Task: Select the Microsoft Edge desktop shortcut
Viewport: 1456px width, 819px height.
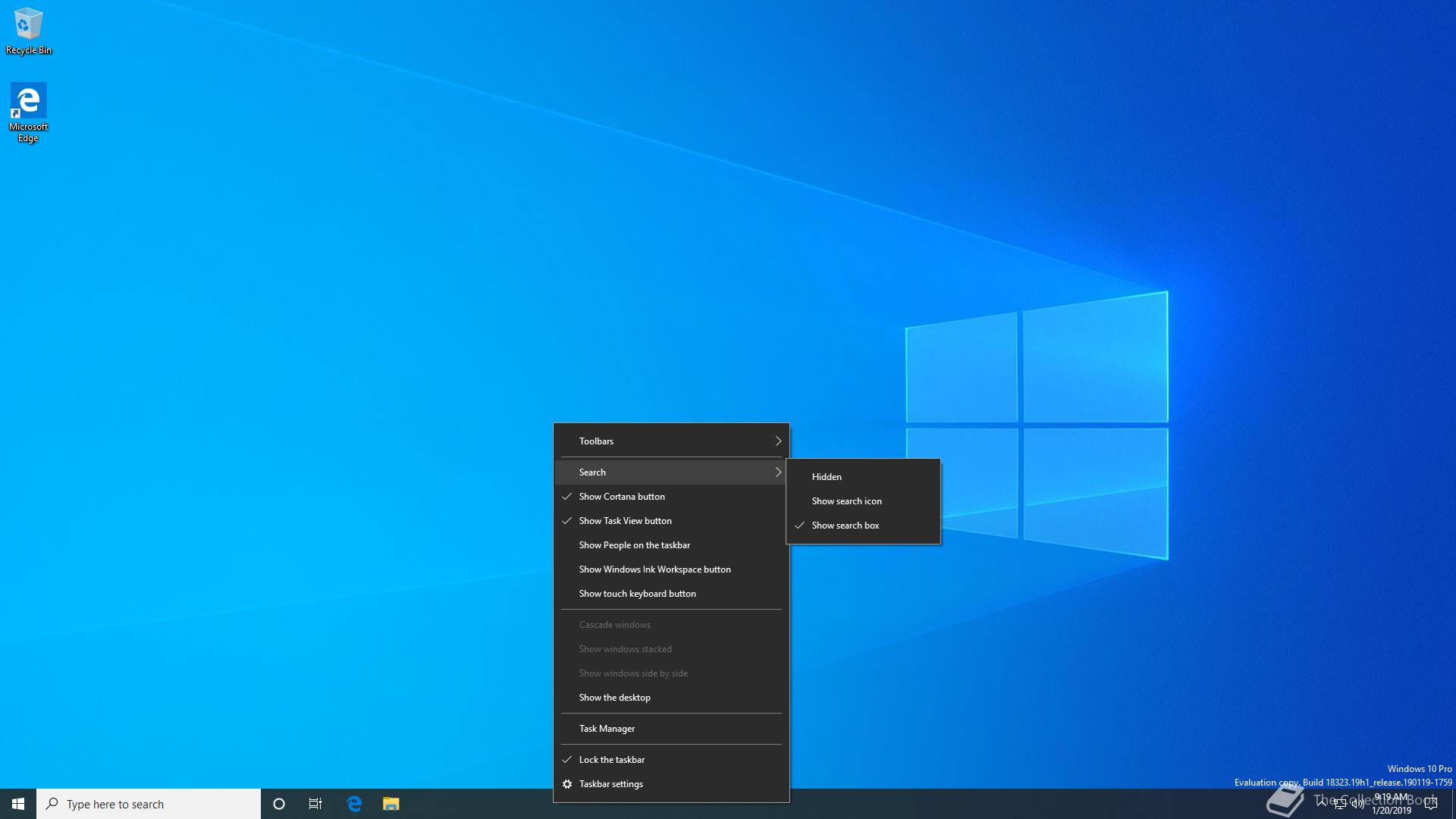Action: [x=29, y=112]
